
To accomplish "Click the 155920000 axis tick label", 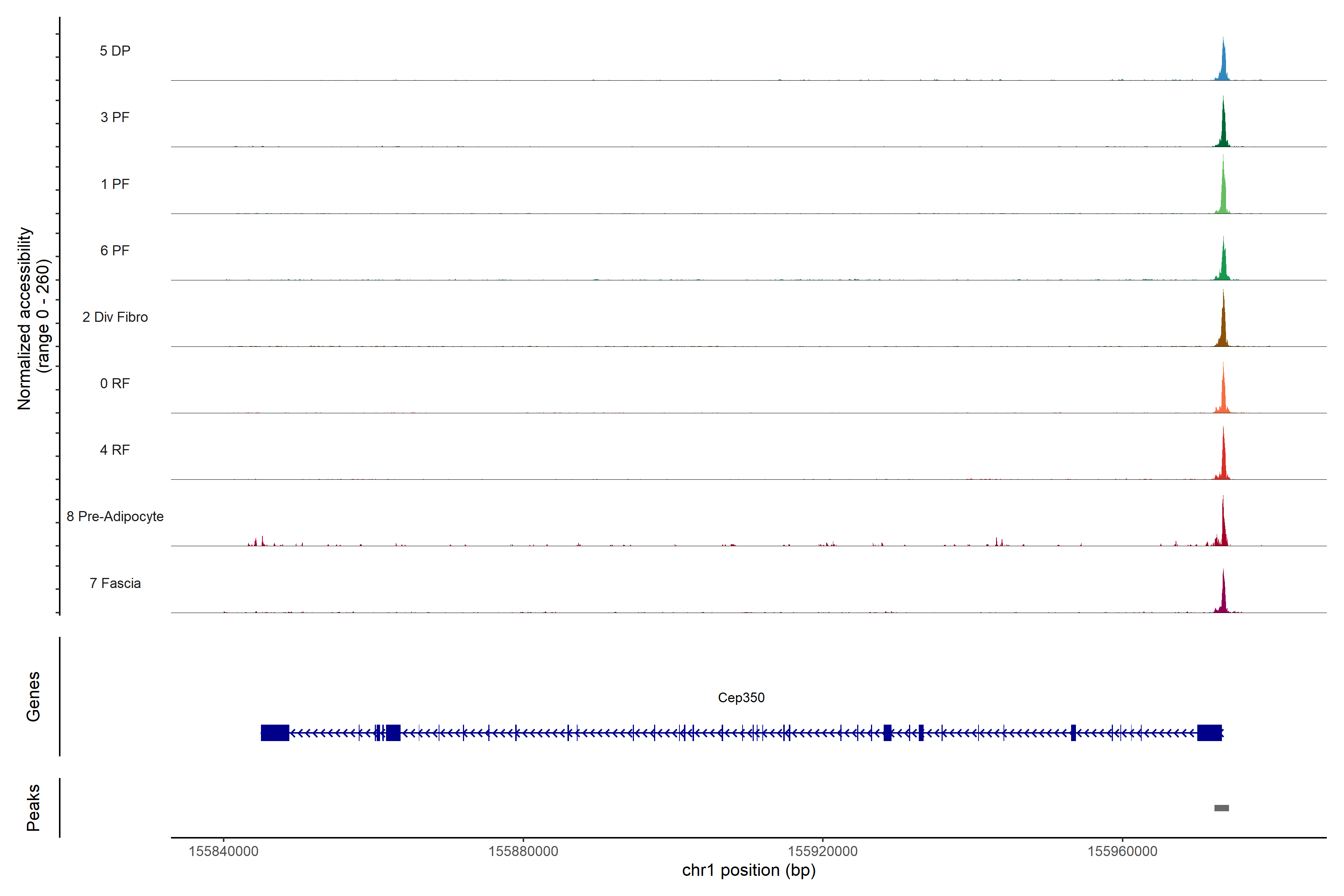I will [x=822, y=852].
